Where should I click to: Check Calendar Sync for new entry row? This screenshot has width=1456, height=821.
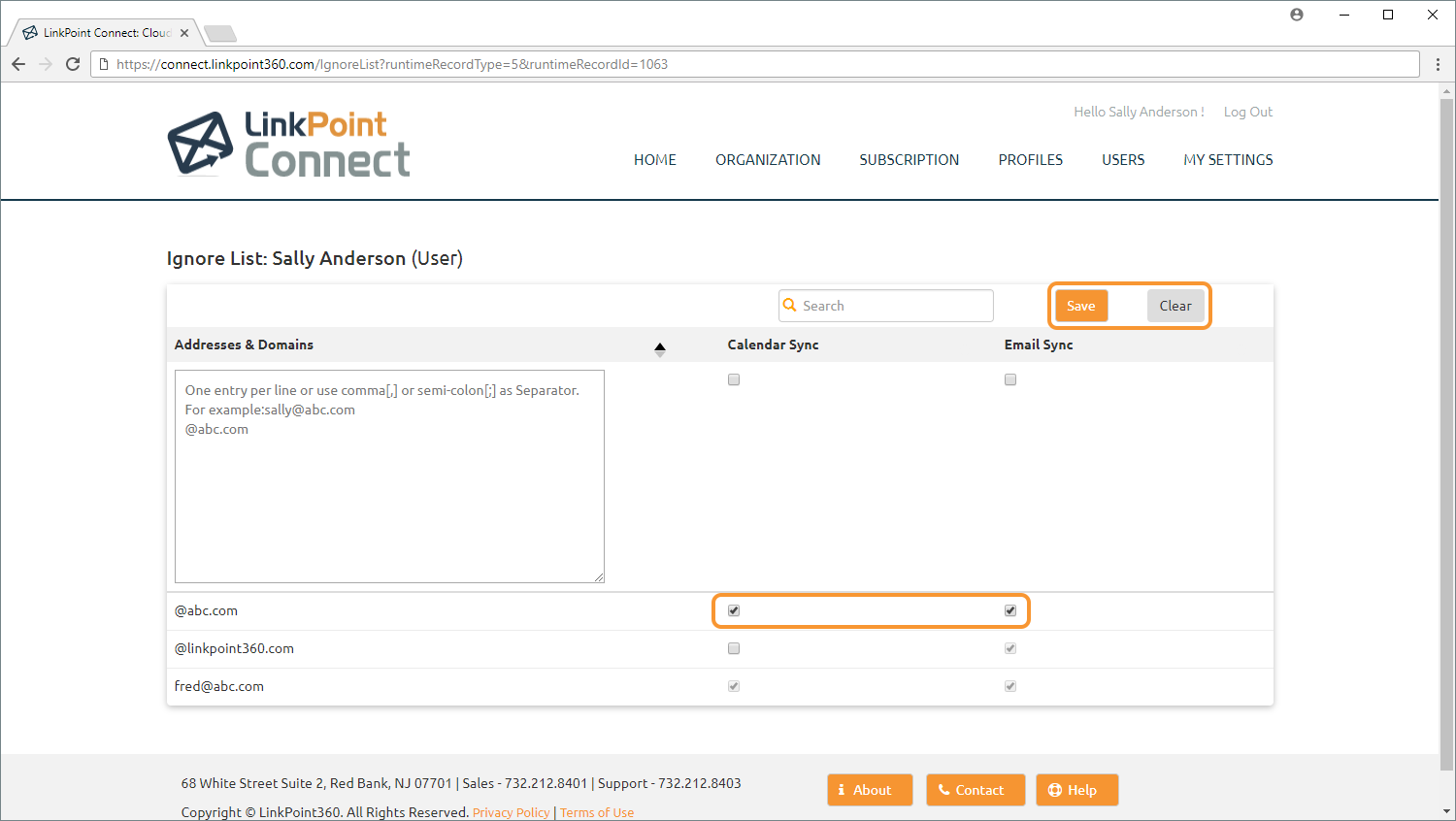[x=734, y=379]
